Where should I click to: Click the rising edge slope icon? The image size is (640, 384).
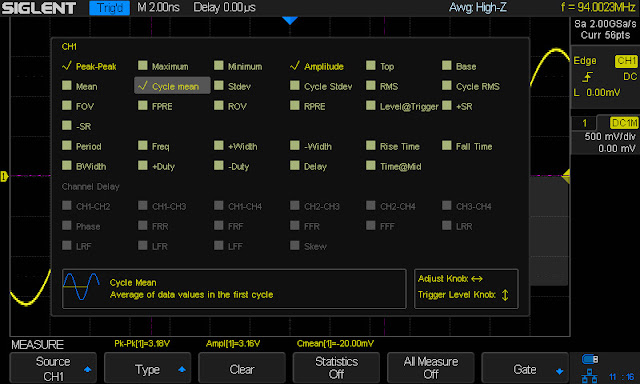[x=588, y=77]
